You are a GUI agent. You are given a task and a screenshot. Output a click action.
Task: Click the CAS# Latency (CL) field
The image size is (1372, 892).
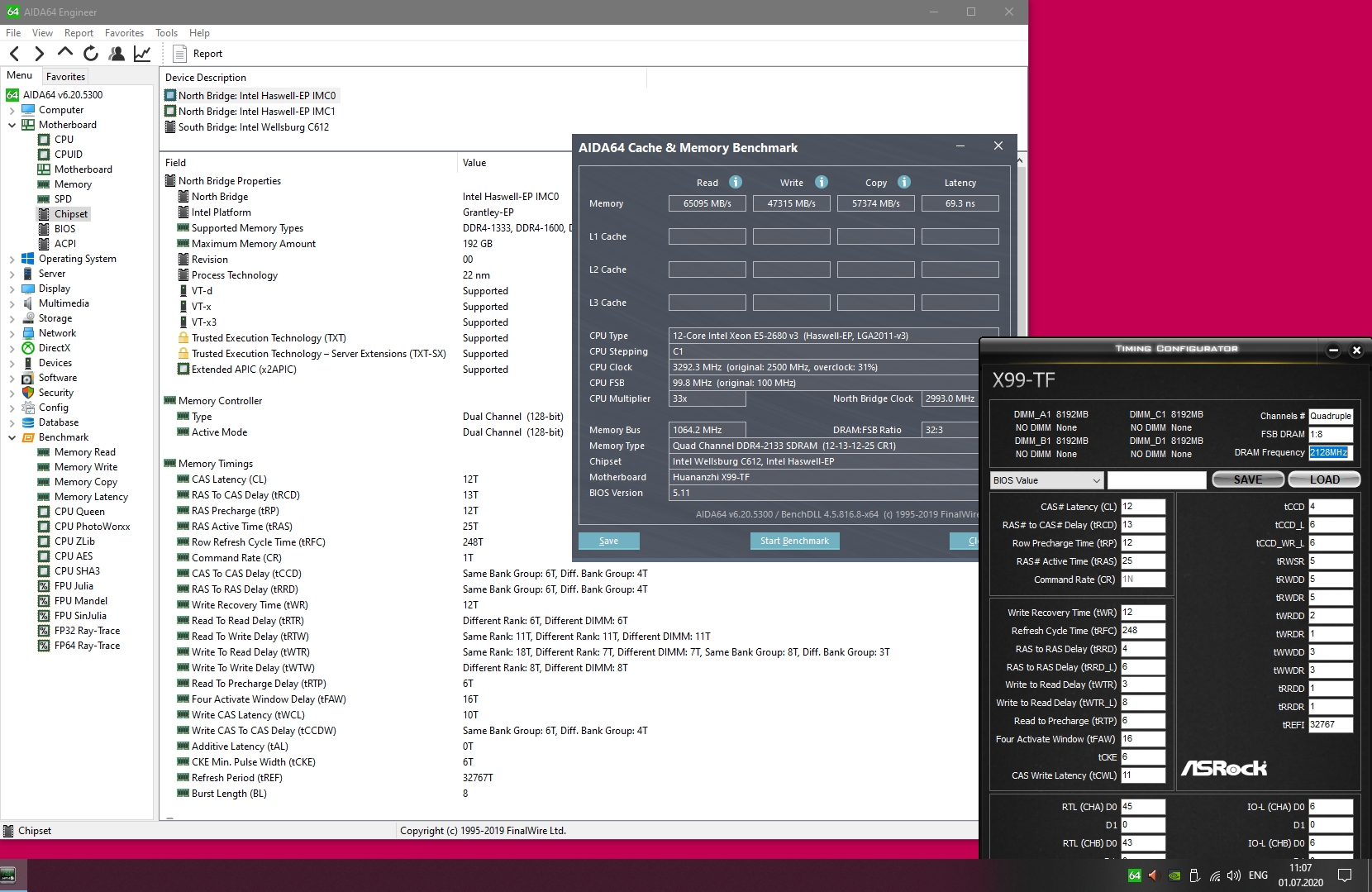pos(1143,507)
